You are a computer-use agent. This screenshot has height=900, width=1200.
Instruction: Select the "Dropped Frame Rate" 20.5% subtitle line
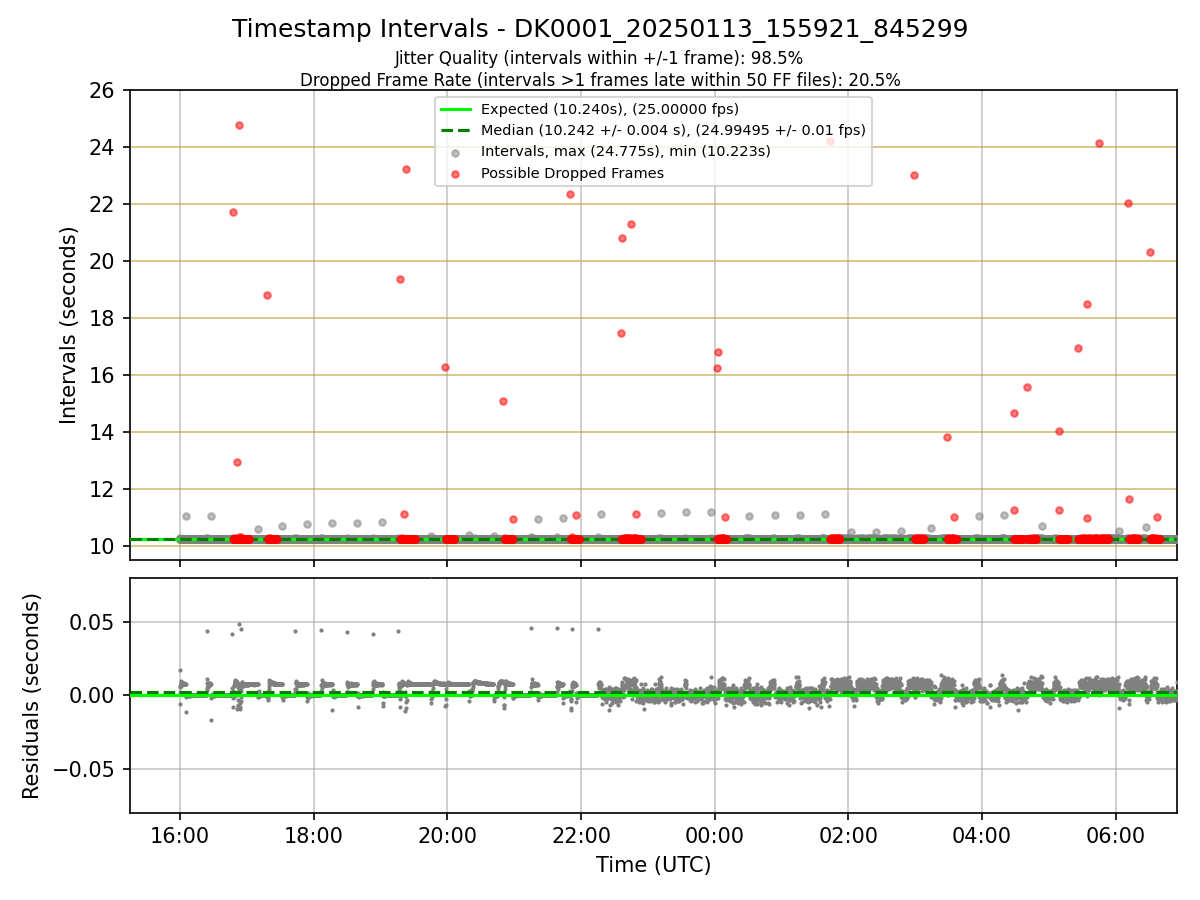pyautogui.click(x=600, y=80)
